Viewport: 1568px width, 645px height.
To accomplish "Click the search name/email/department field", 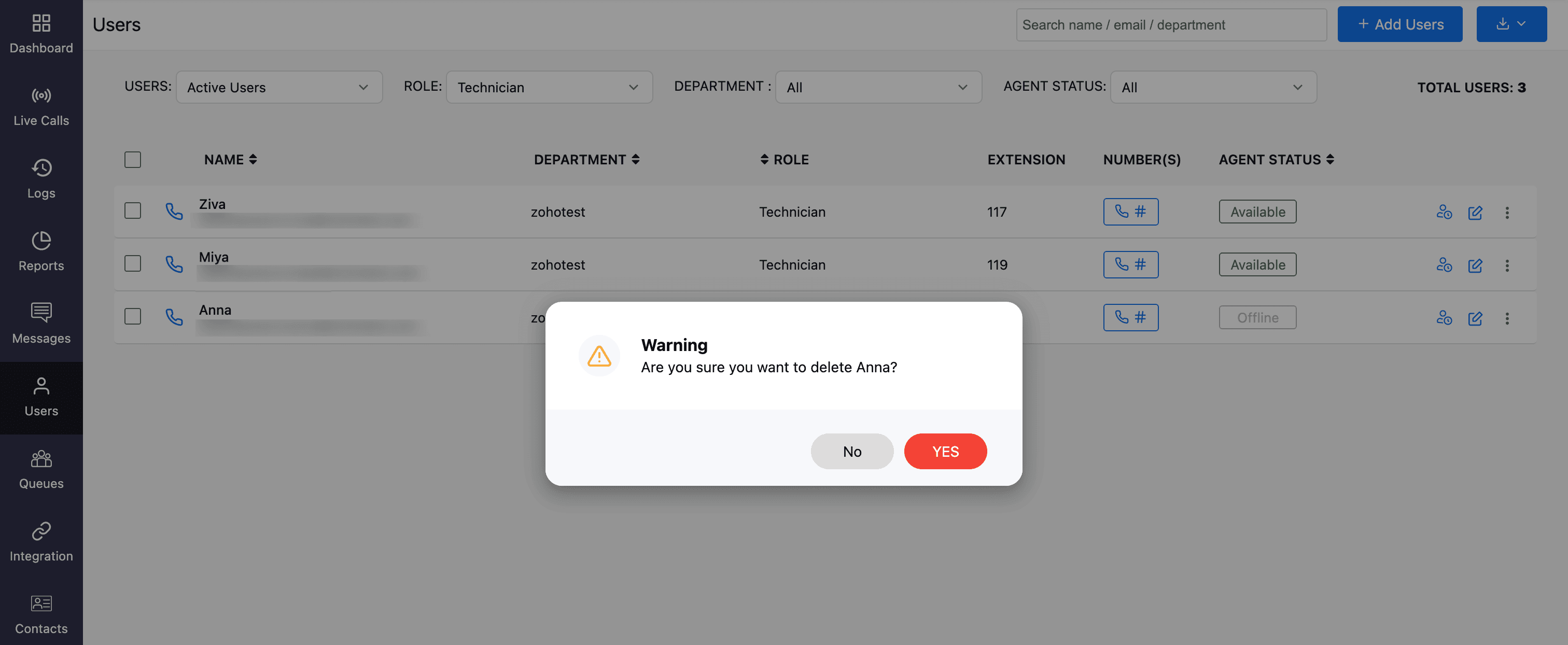I will 1170,25.
